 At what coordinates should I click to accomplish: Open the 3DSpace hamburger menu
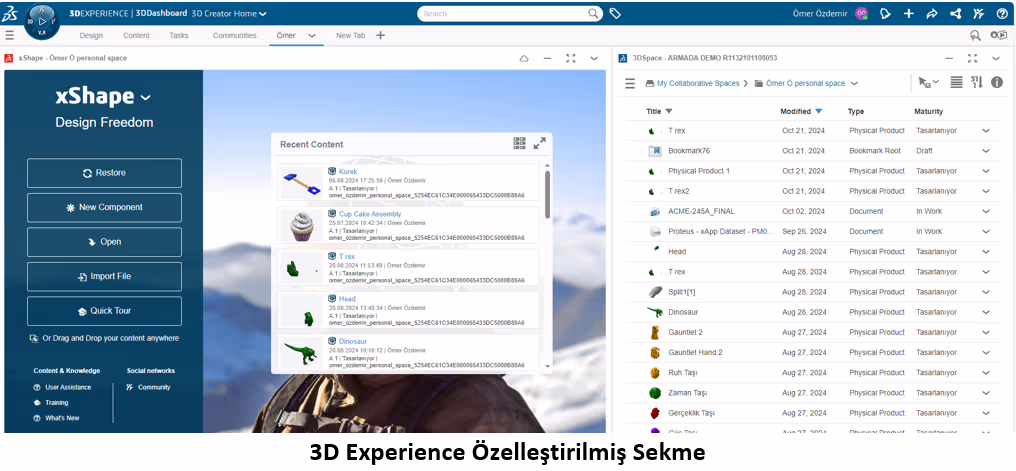[x=630, y=83]
